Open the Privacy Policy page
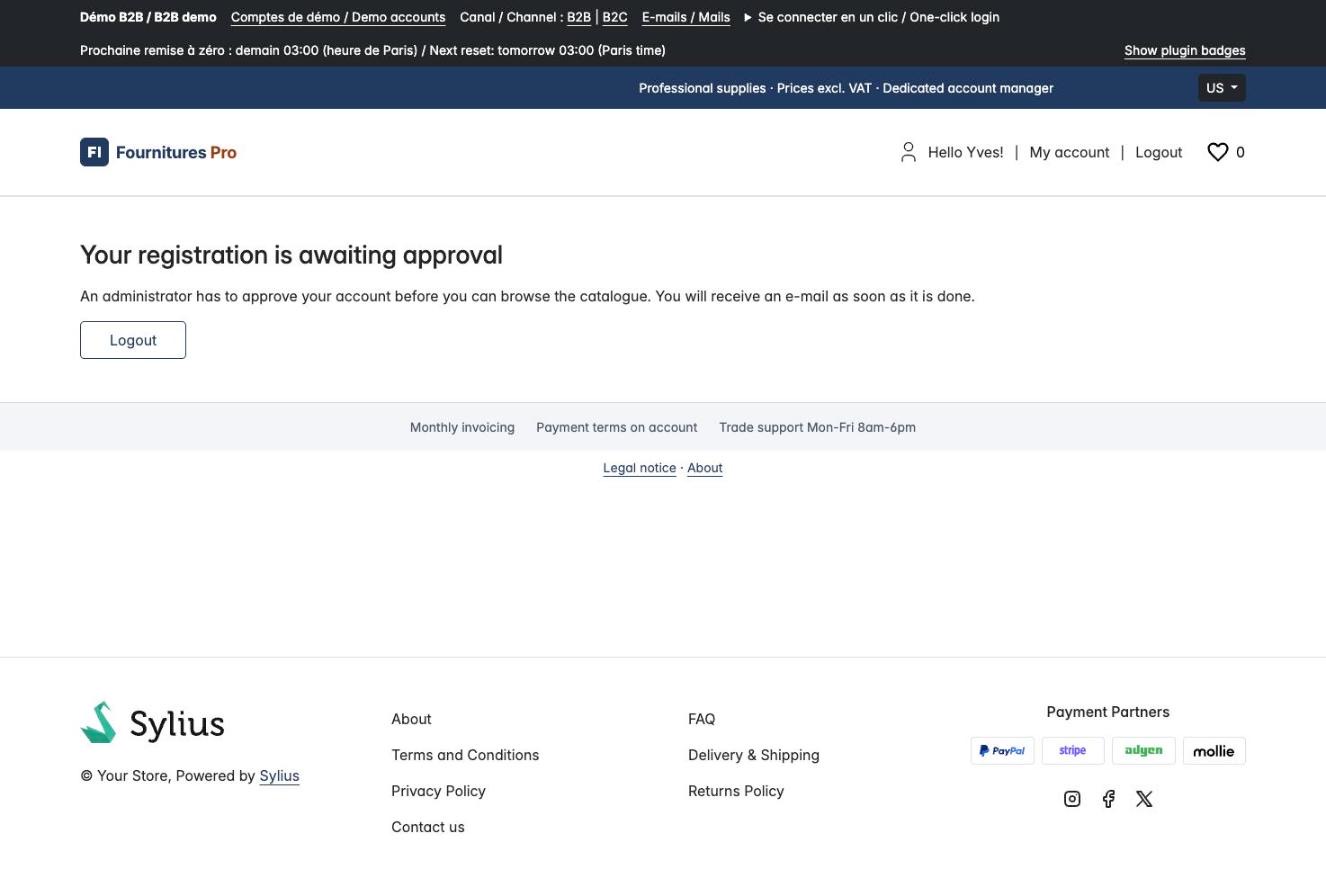 coord(438,791)
